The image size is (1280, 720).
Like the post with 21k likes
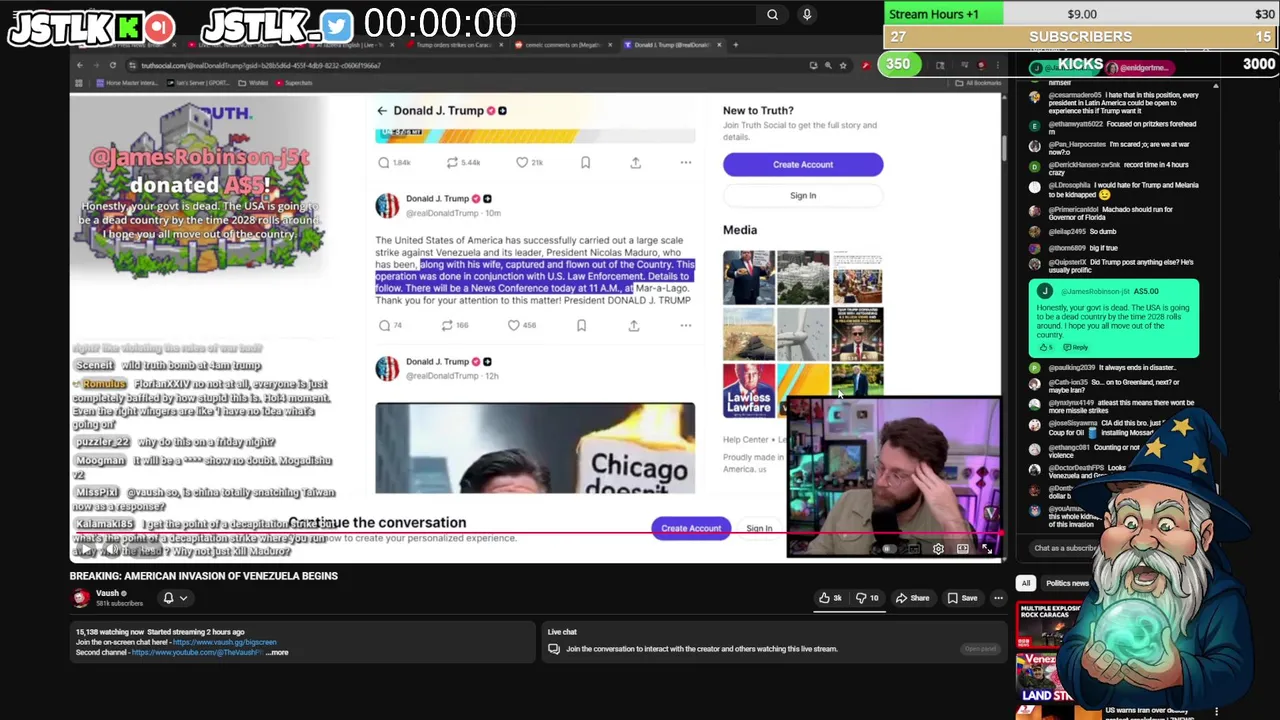click(522, 162)
